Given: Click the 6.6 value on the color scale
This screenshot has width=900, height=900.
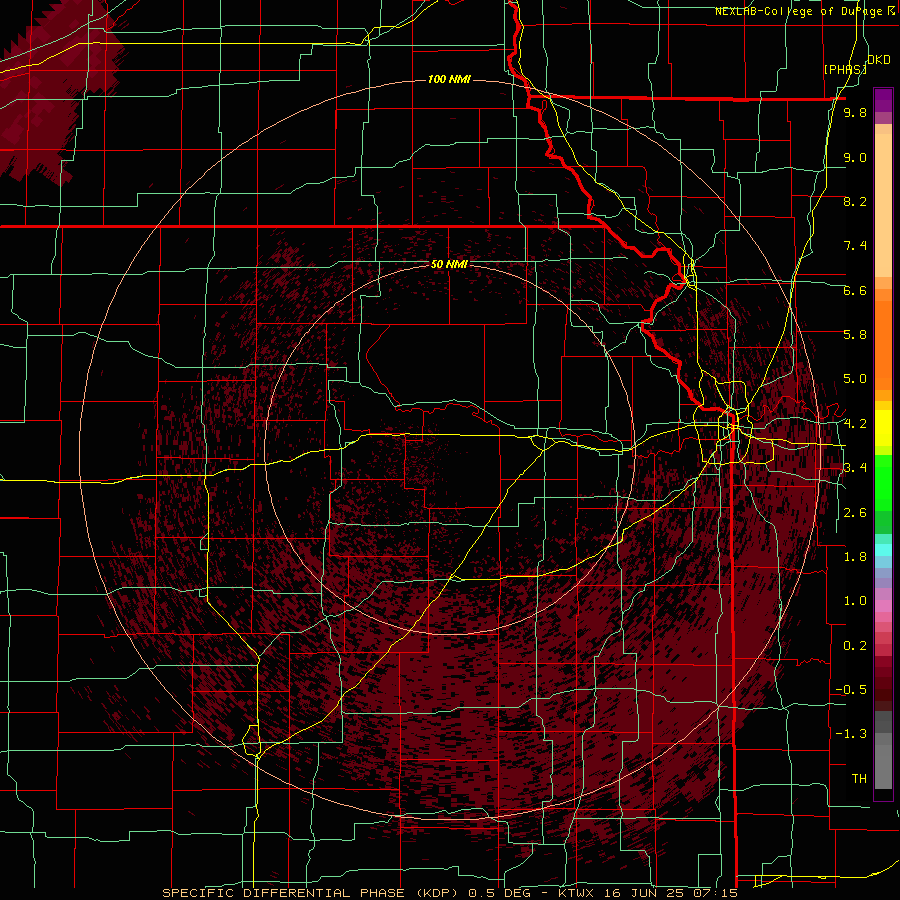Looking at the screenshot, I should click(x=855, y=290).
